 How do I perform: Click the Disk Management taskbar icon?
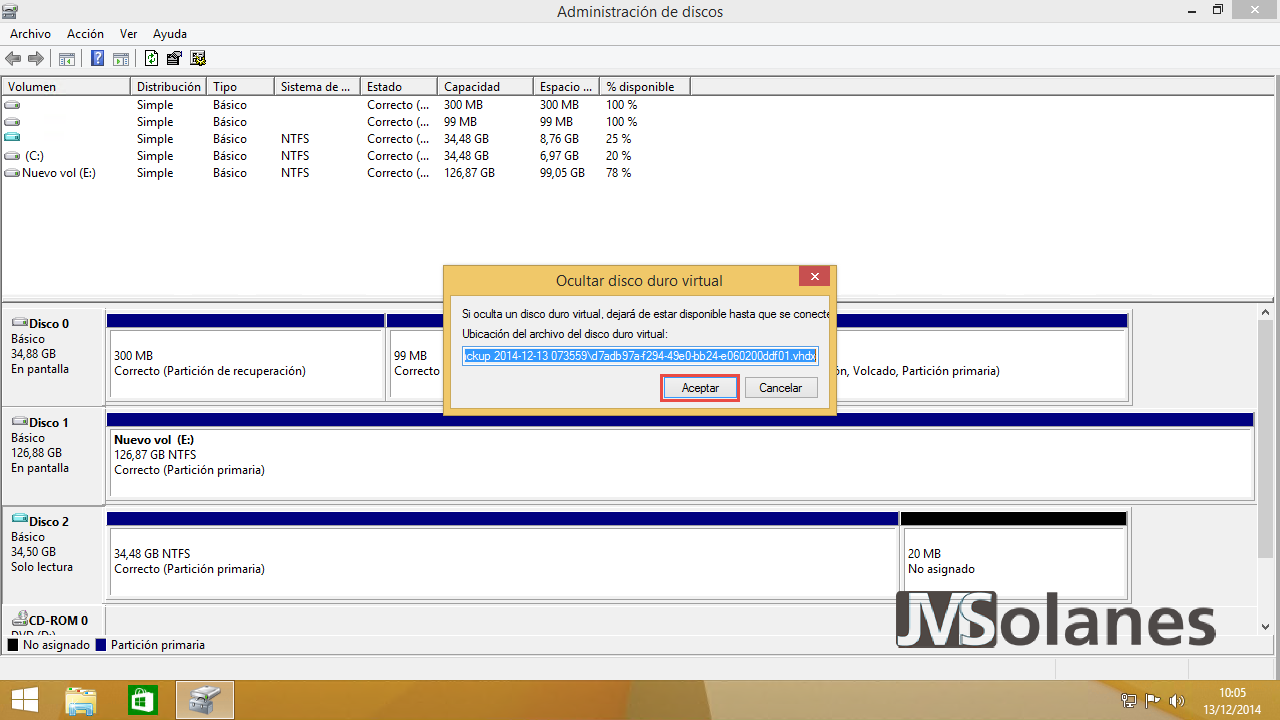click(205, 700)
